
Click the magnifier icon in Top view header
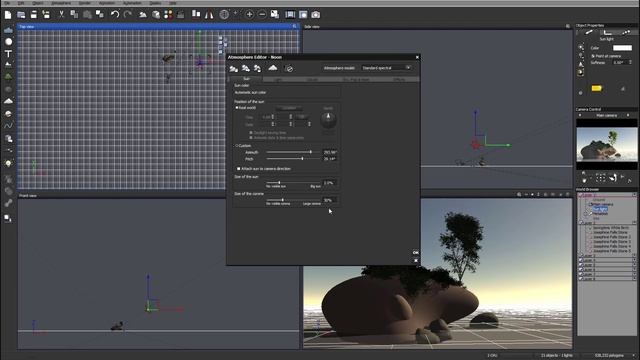pos(295,26)
